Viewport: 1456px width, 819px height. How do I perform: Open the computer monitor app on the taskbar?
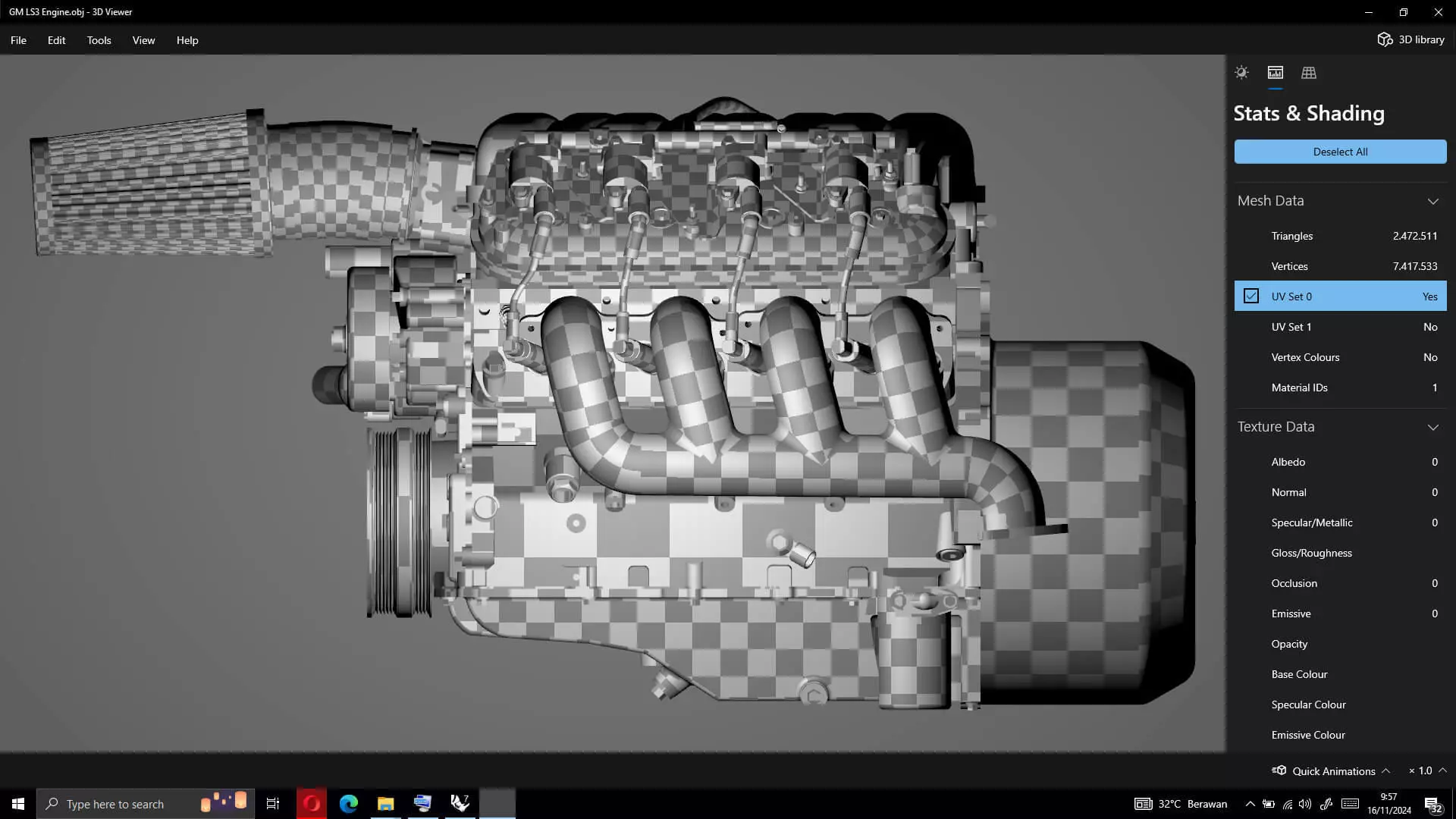pos(423,804)
